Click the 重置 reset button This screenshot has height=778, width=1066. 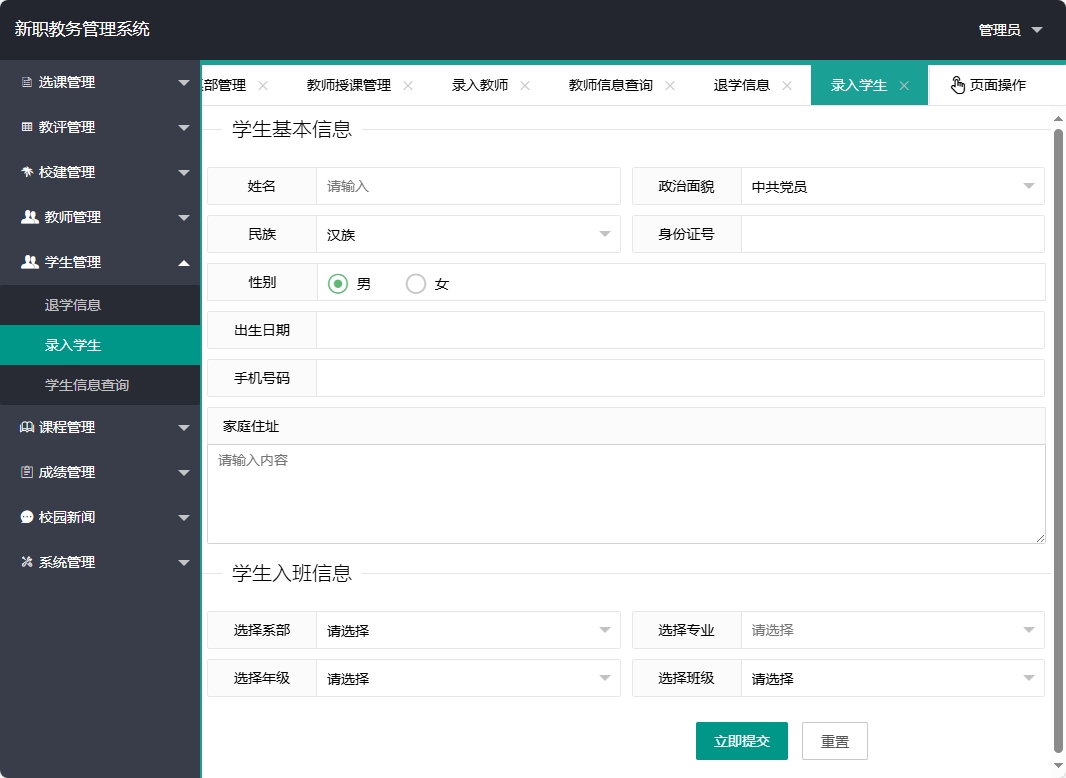pos(835,741)
